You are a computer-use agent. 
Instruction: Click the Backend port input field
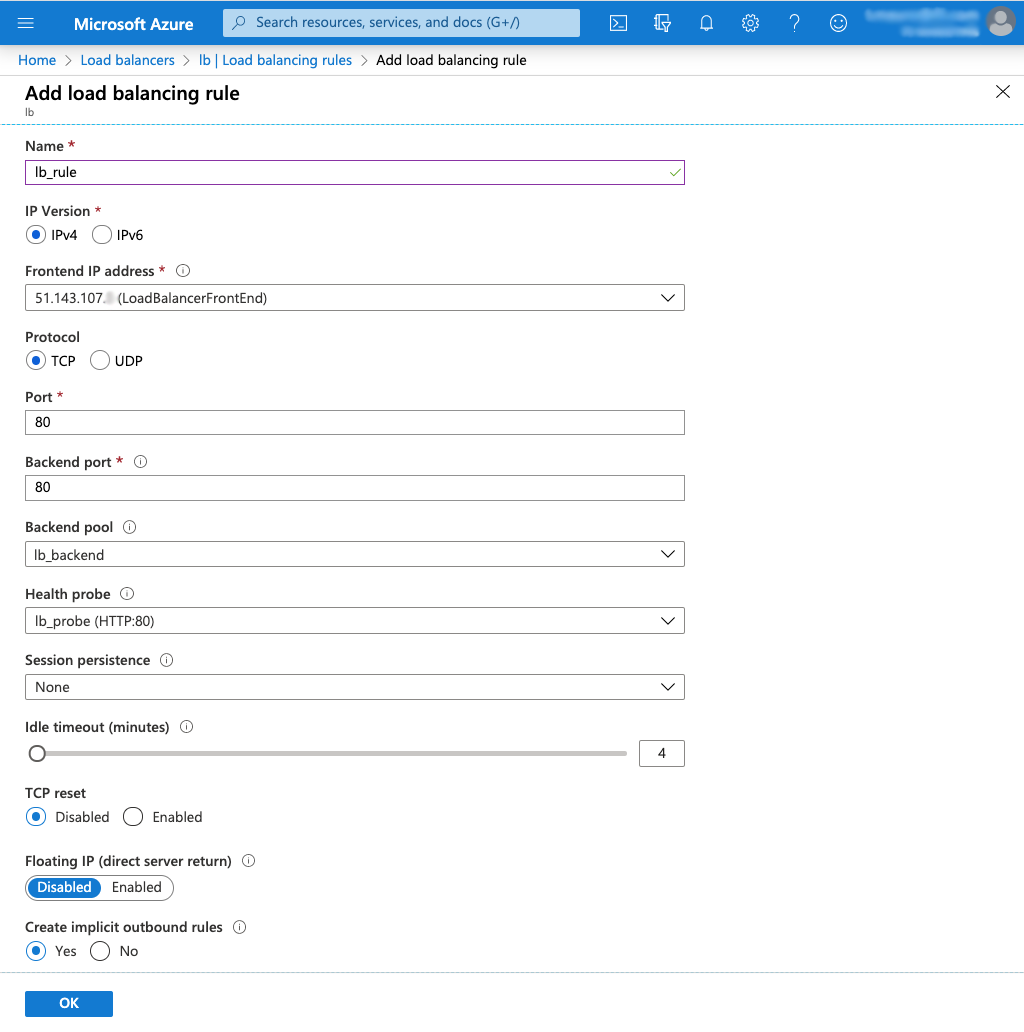pyautogui.click(x=354, y=487)
